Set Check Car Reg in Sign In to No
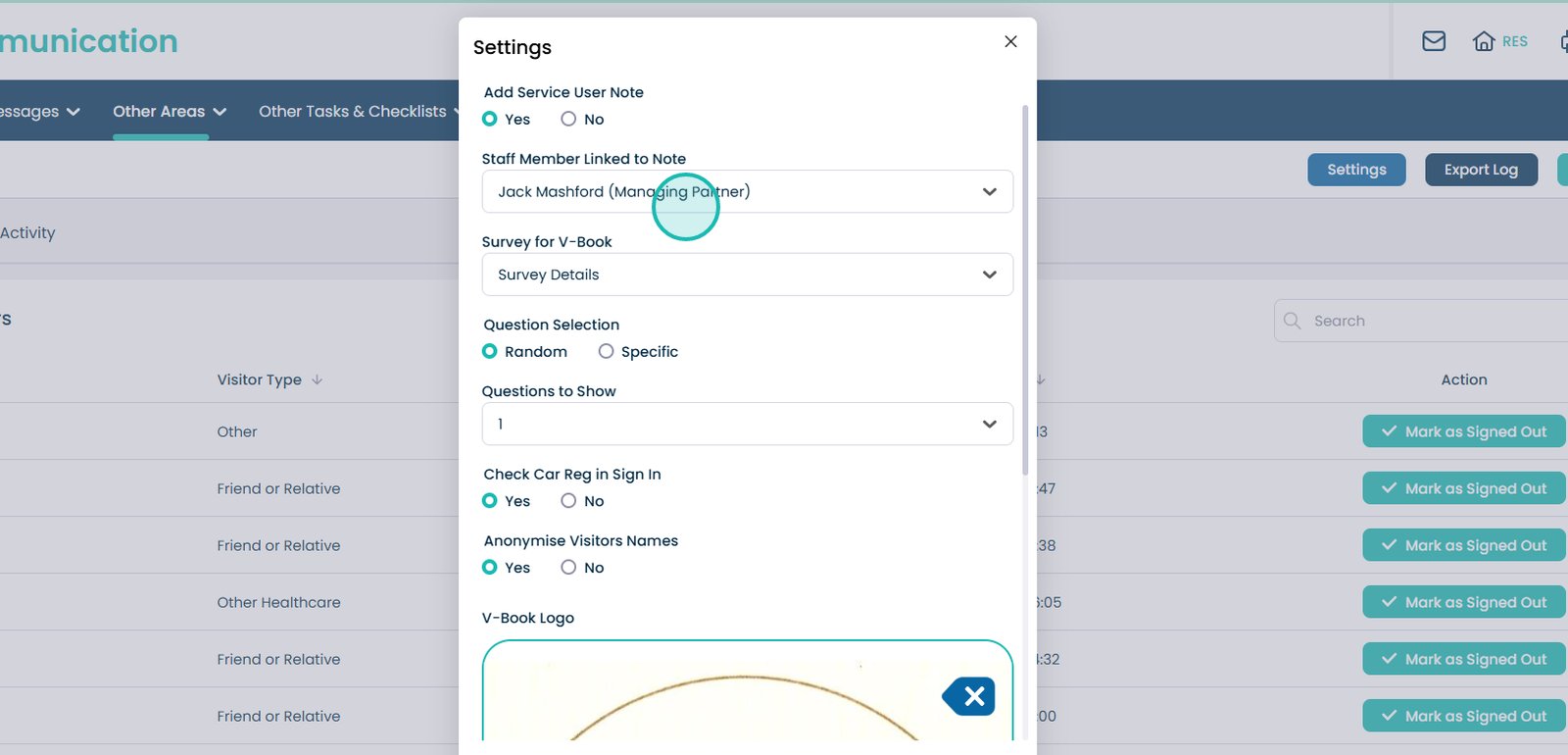Image resolution: width=1568 pixels, height=755 pixels. click(x=568, y=501)
